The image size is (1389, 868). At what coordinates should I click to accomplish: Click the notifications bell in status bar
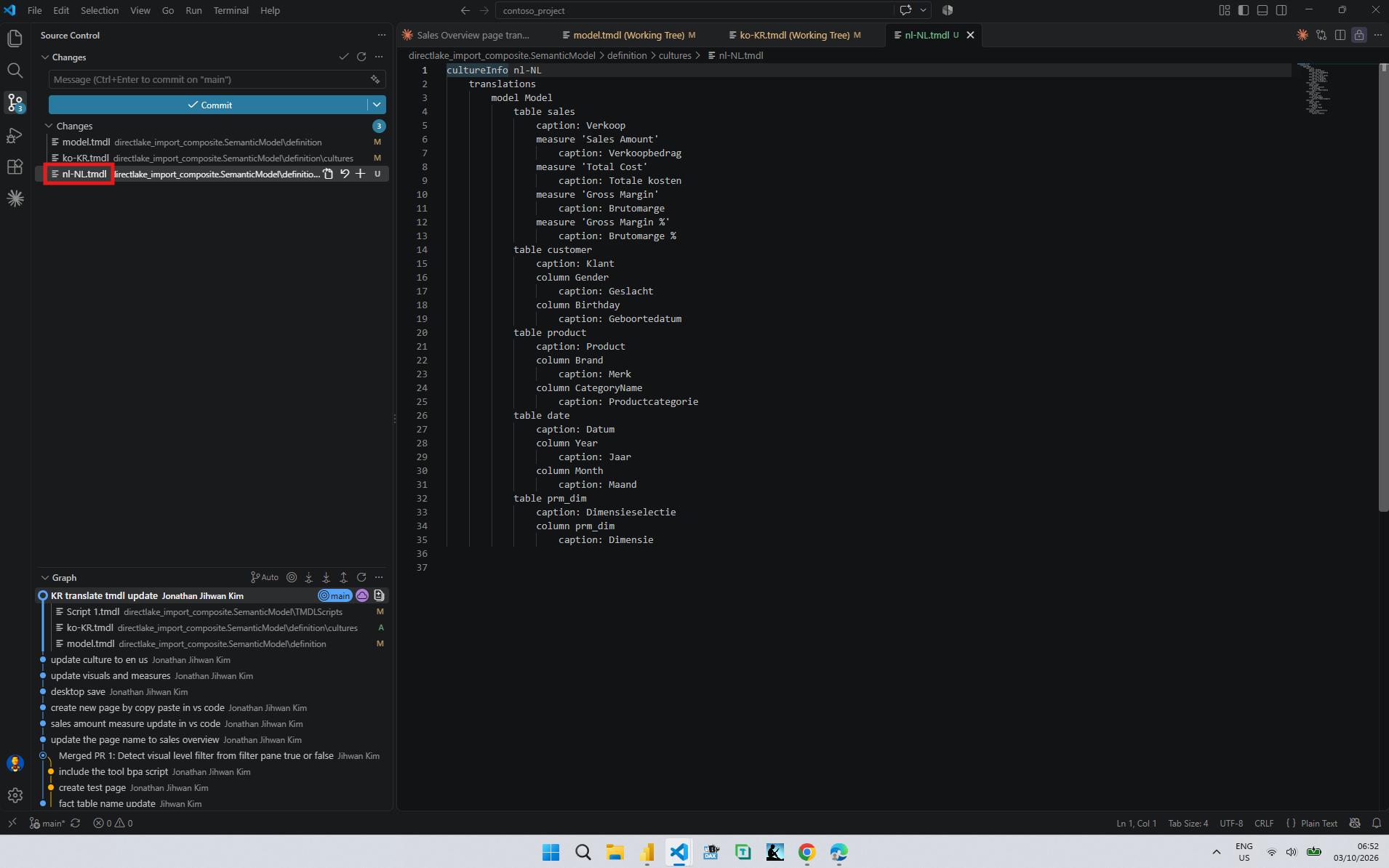point(1377,823)
